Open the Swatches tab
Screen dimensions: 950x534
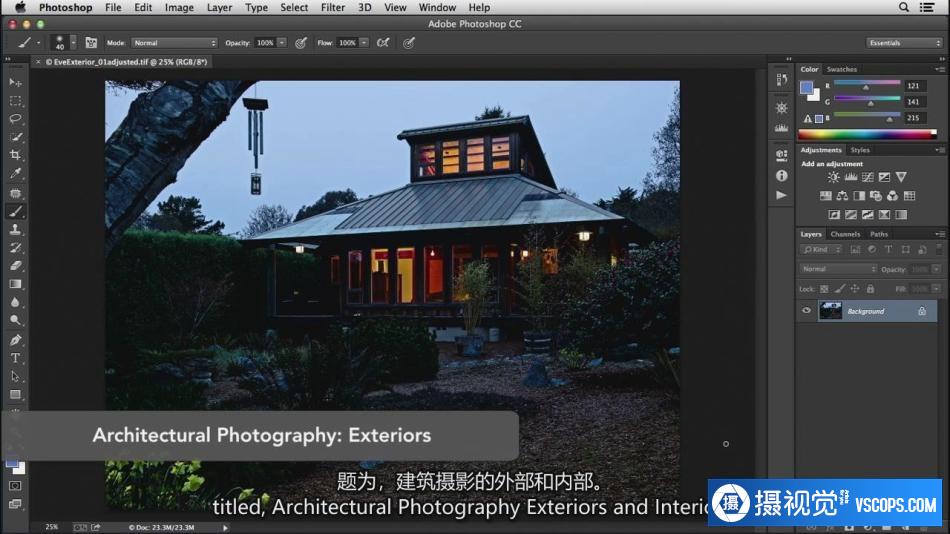(842, 69)
